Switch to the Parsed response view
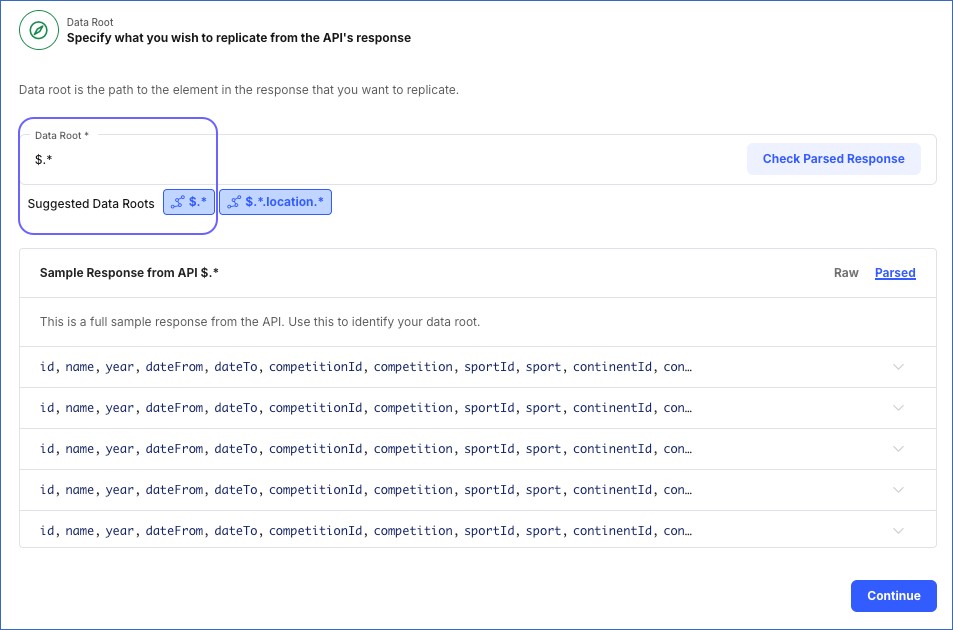 tap(894, 272)
